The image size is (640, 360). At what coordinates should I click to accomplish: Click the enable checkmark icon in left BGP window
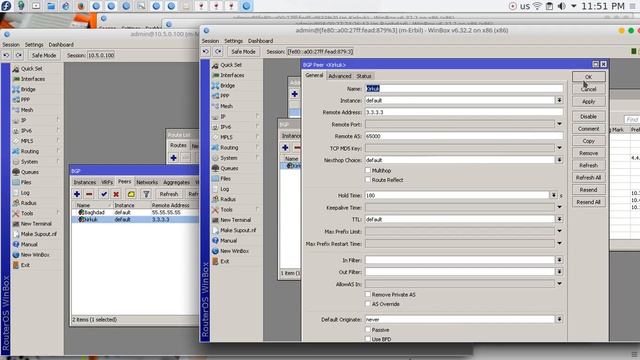(x=104, y=194)
